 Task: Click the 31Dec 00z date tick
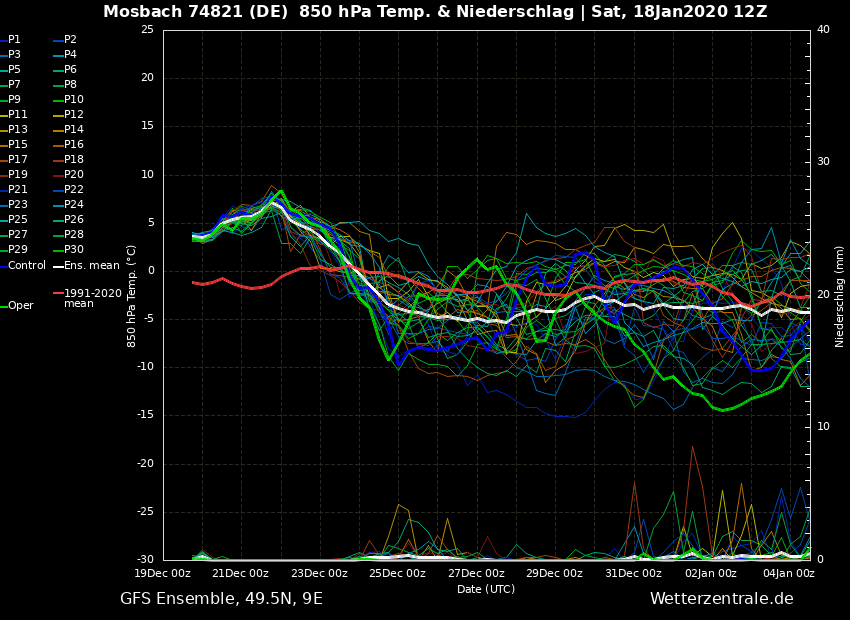(634, 574)
